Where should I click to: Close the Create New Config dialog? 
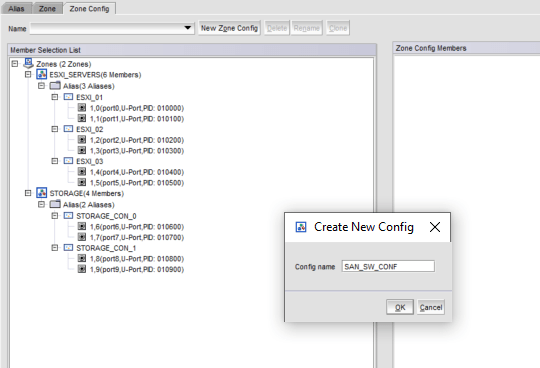click(x=435, y=227)
